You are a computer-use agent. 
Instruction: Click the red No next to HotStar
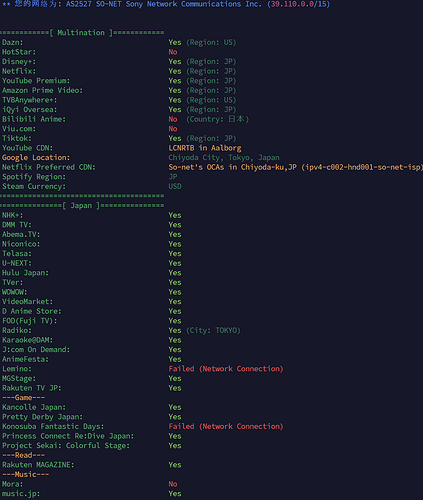pyautogui.click(x=173, y=52)
